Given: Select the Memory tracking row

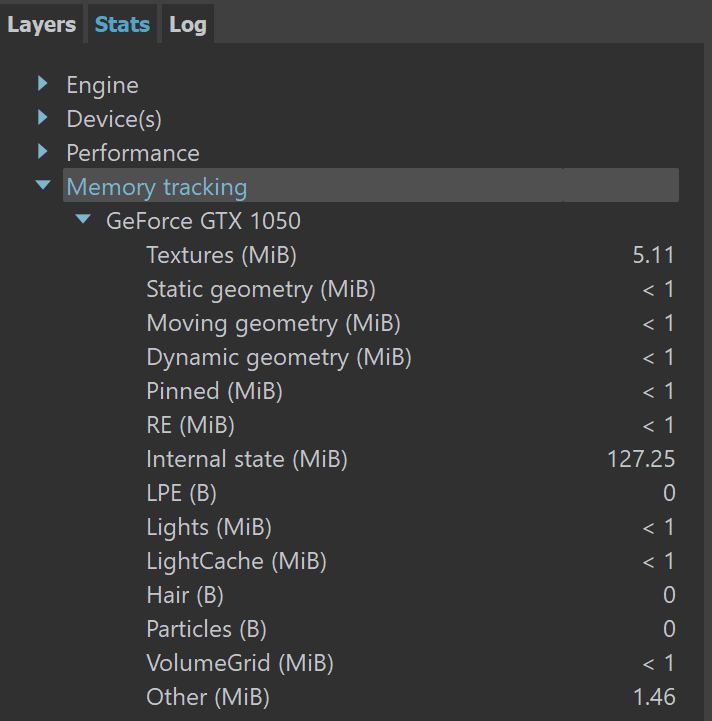Looking at the screenshot, I should click(371, 185).
